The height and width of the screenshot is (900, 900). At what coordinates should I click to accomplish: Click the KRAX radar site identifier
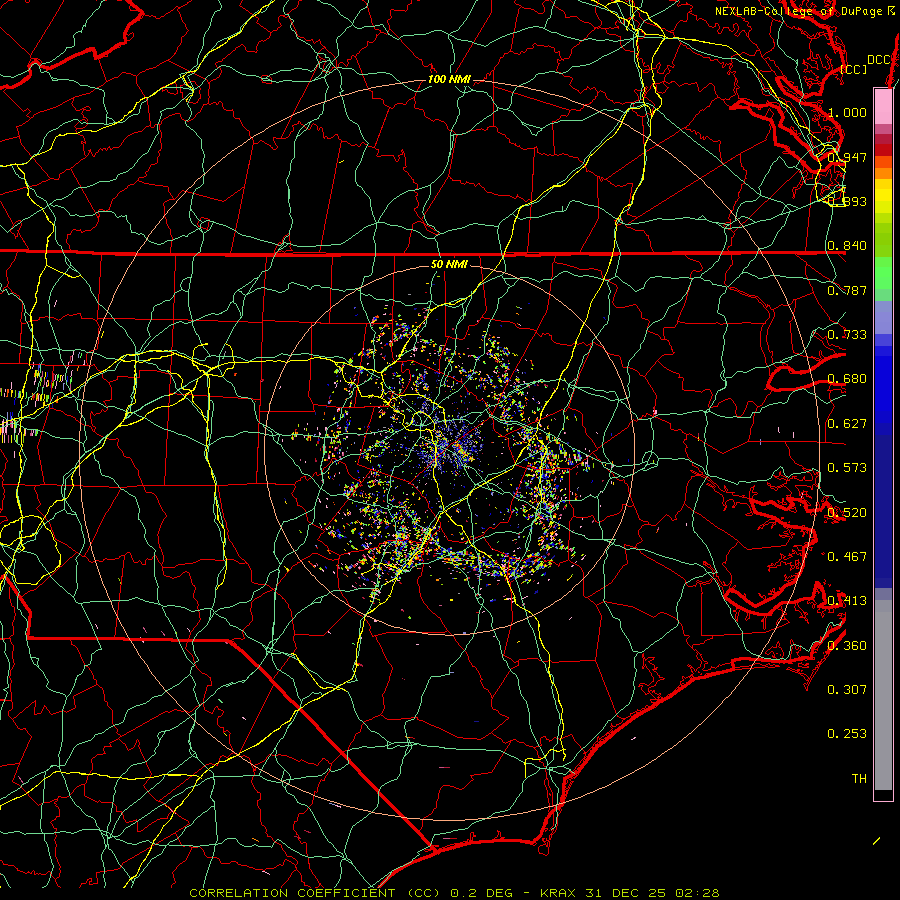(560, 893)
